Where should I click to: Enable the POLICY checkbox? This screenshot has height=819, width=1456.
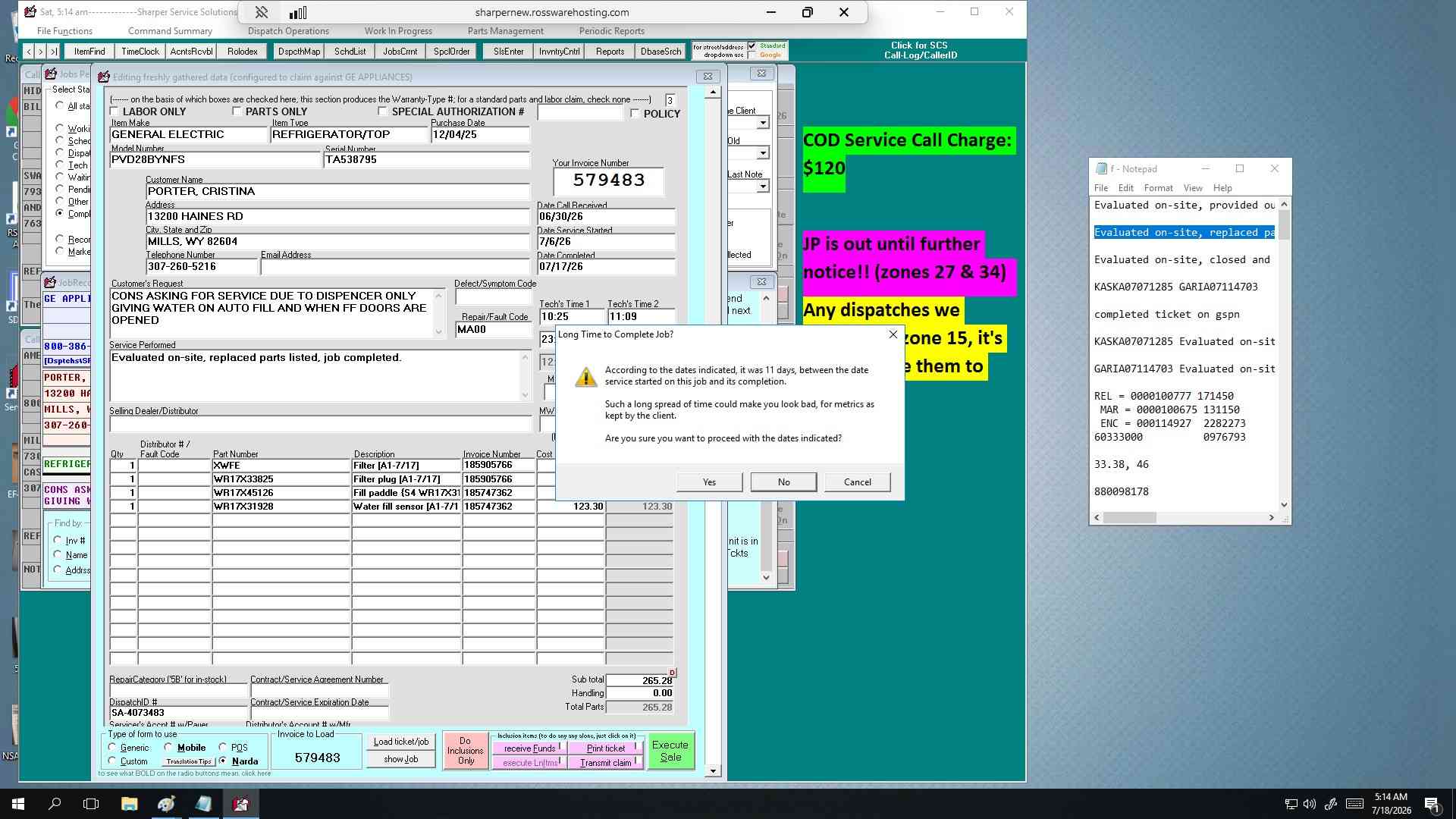coord(635,113)
